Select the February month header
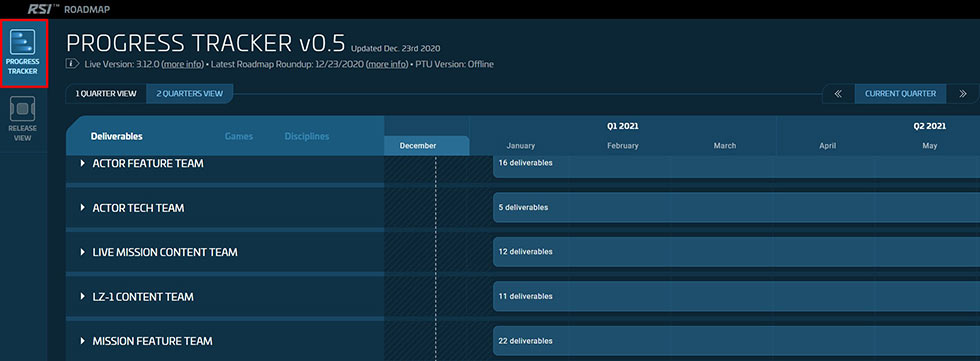The height and width of the screenshot is (361, 980). (x=622, y=146)
